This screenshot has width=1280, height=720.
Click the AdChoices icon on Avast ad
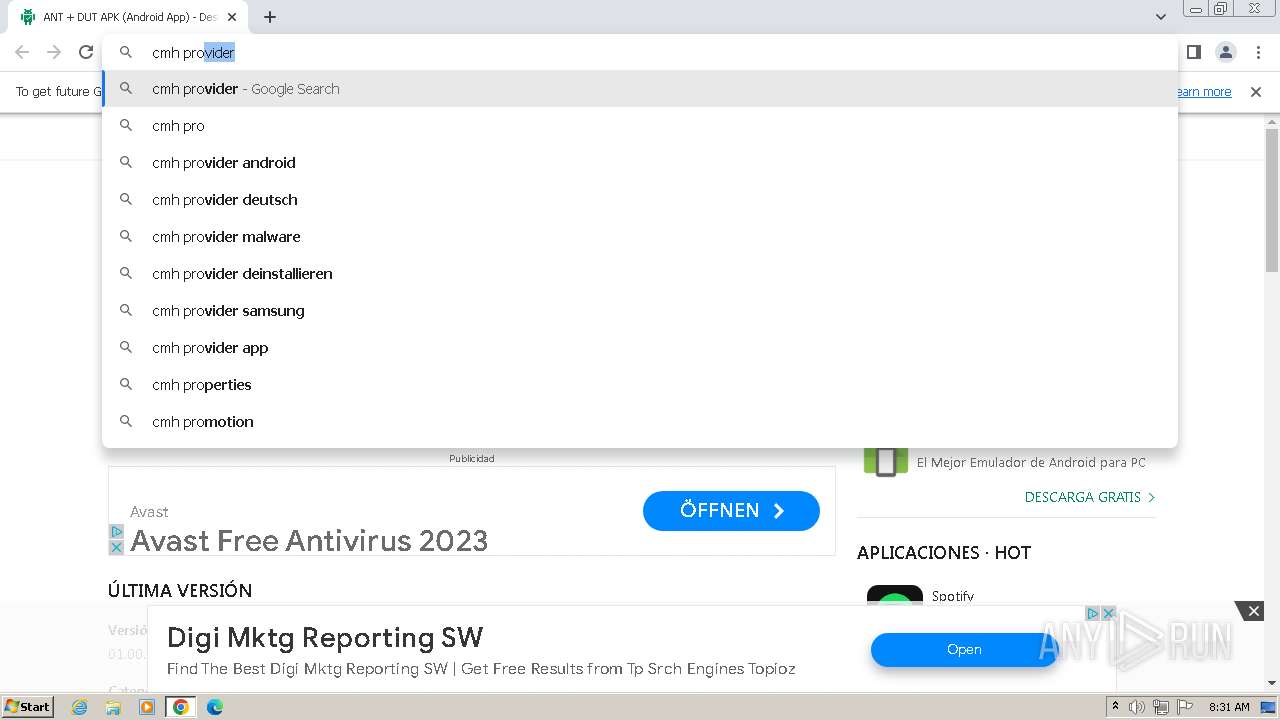click(116, 532)
